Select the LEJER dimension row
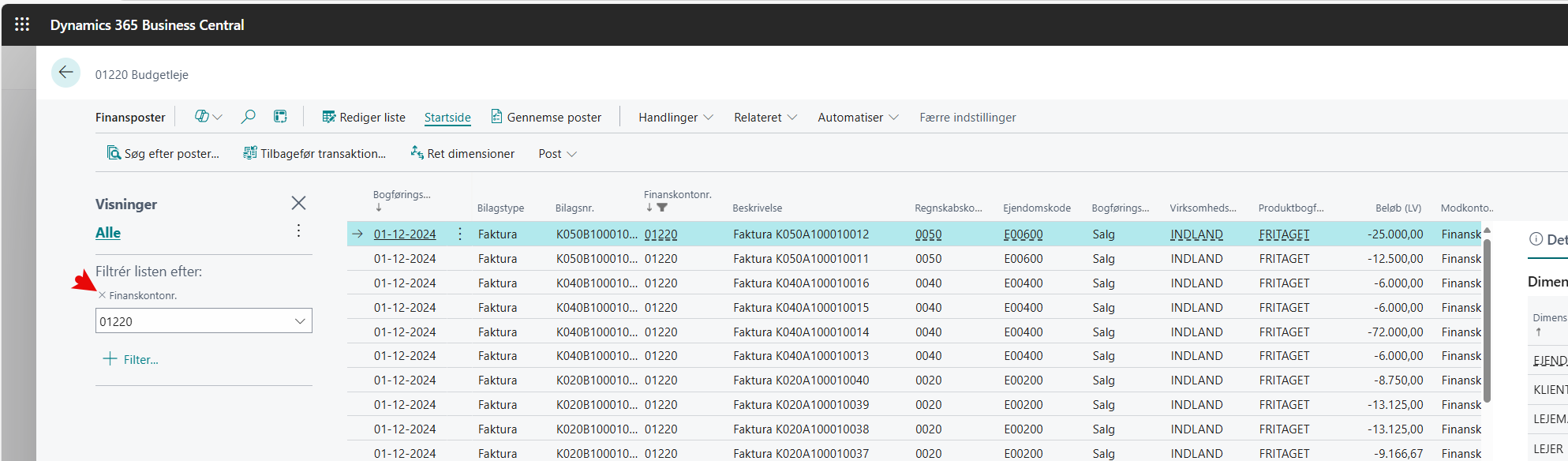The height and width of the screenshot is (461, 1568). (x=1547, y=448)
